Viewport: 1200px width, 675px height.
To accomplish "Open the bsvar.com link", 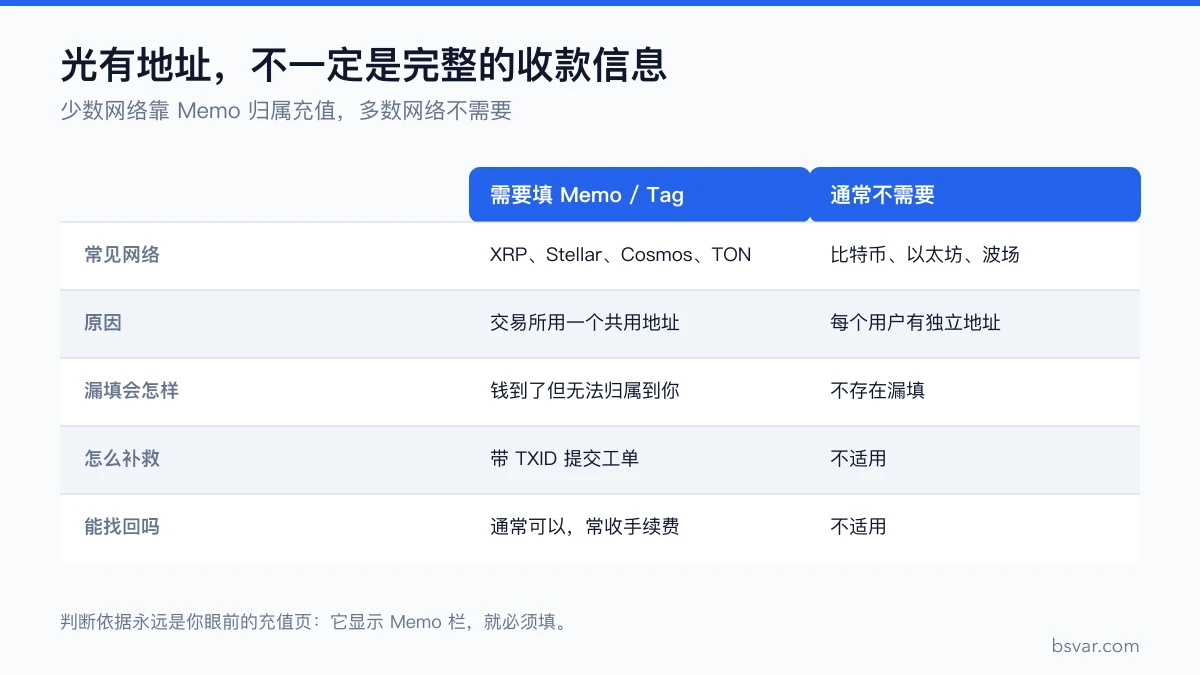I will [1095, 646].
